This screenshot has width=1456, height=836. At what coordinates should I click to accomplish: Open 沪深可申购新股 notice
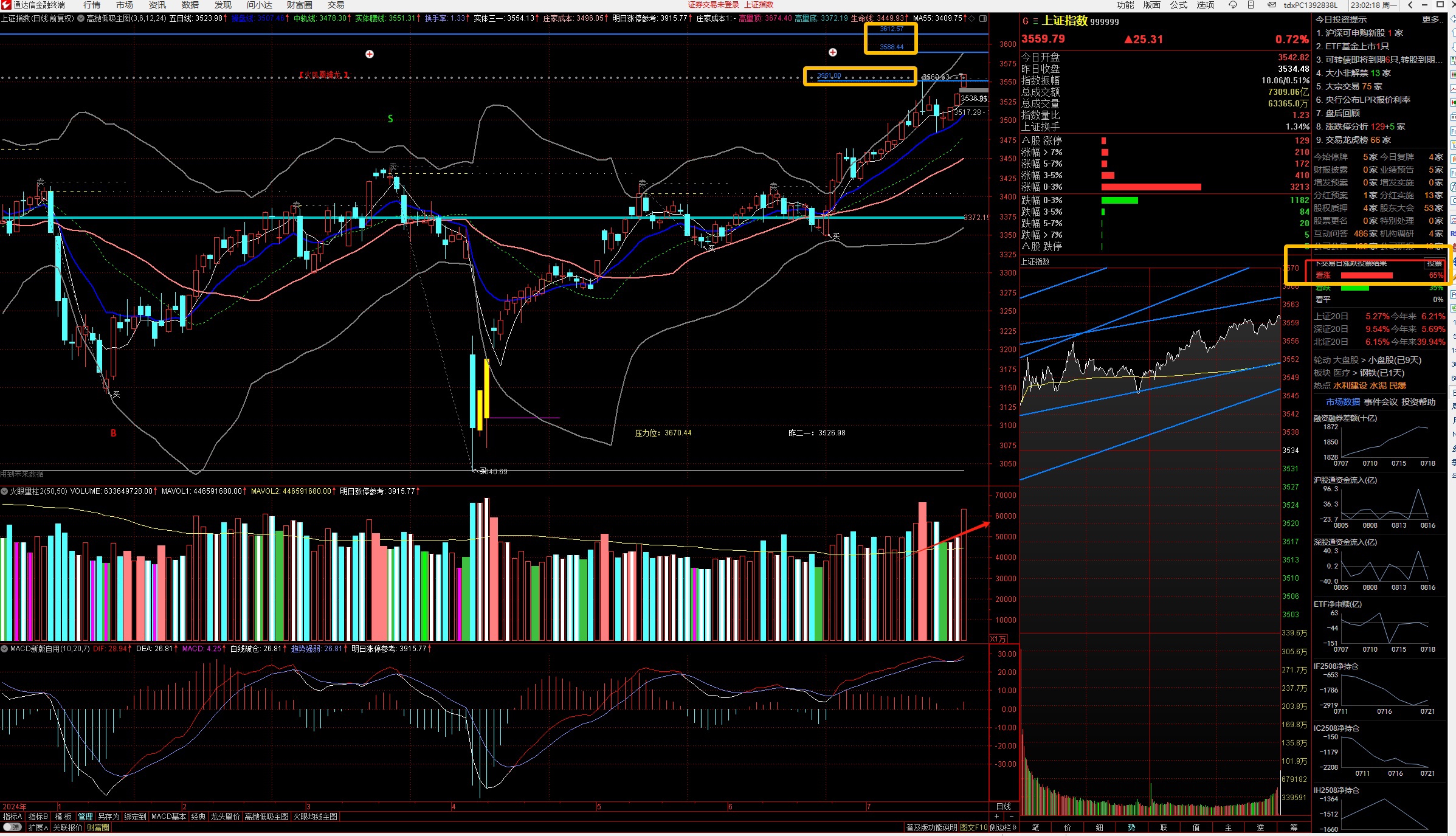point(1359,33)
